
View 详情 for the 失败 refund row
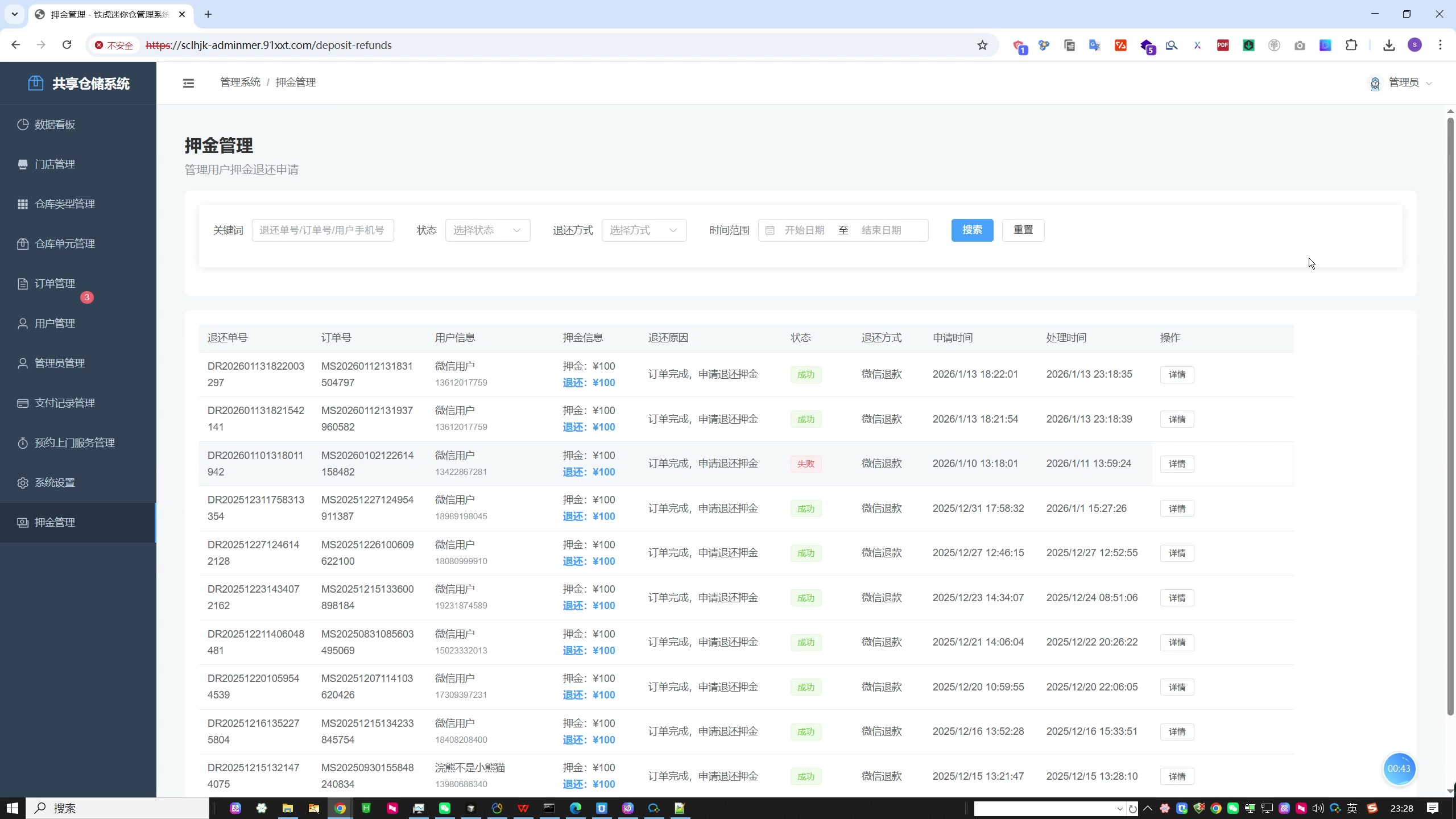click(1177, 464)
